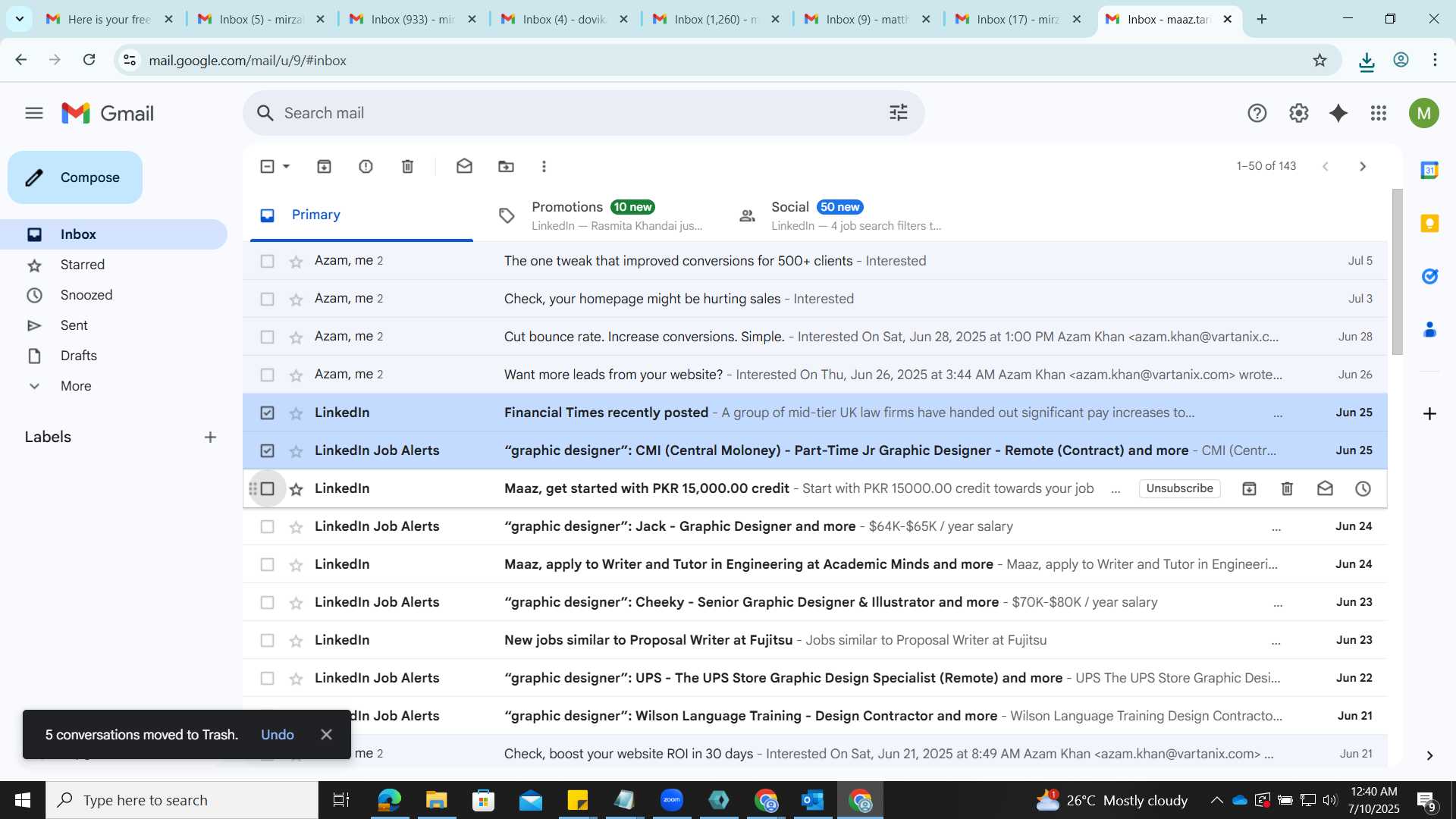The image size is (1456, 819).
Task: Archive the PKR 15,000.00 credit email
Action: point(1249,488)
